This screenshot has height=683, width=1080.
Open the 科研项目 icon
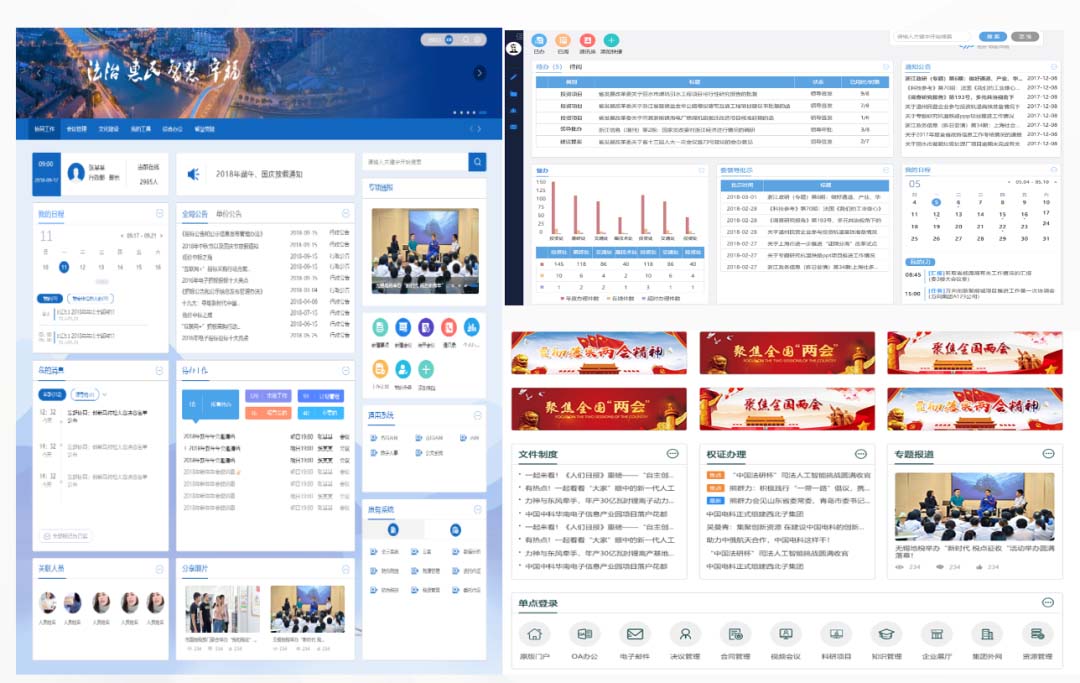836,634
